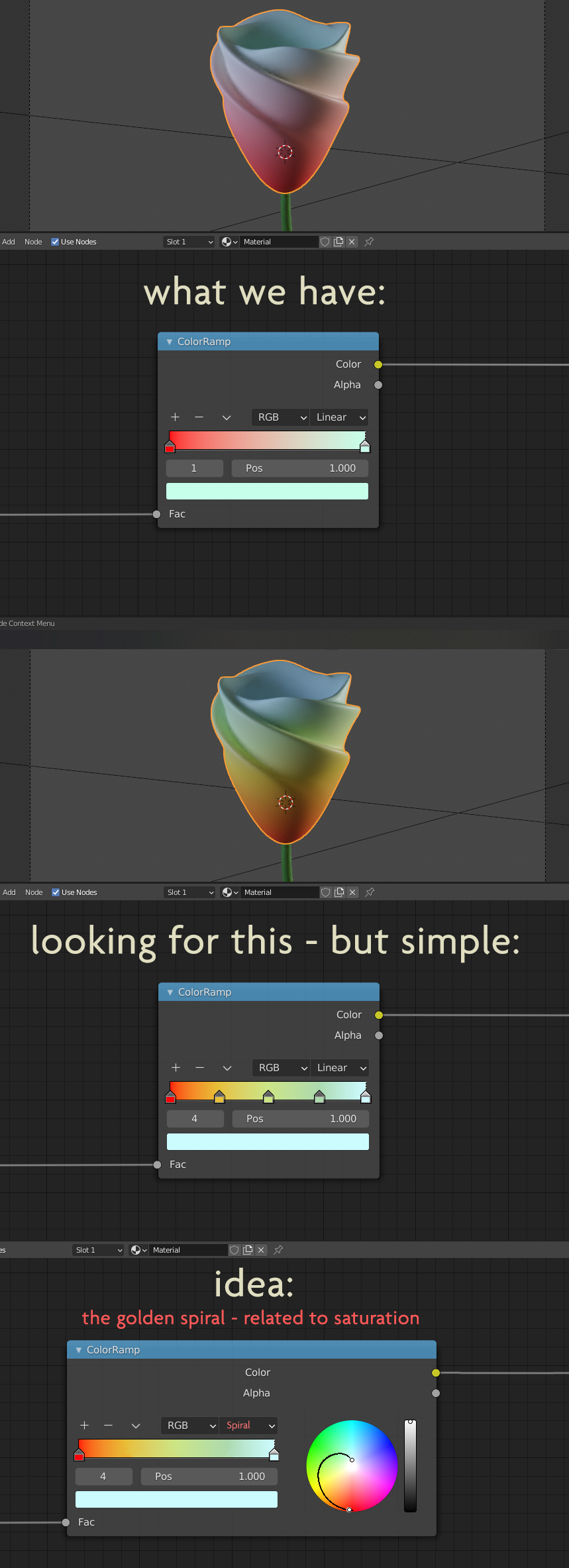Remove a color stop with minus in 'looking for this' ColorRamp

[199, 1068]
